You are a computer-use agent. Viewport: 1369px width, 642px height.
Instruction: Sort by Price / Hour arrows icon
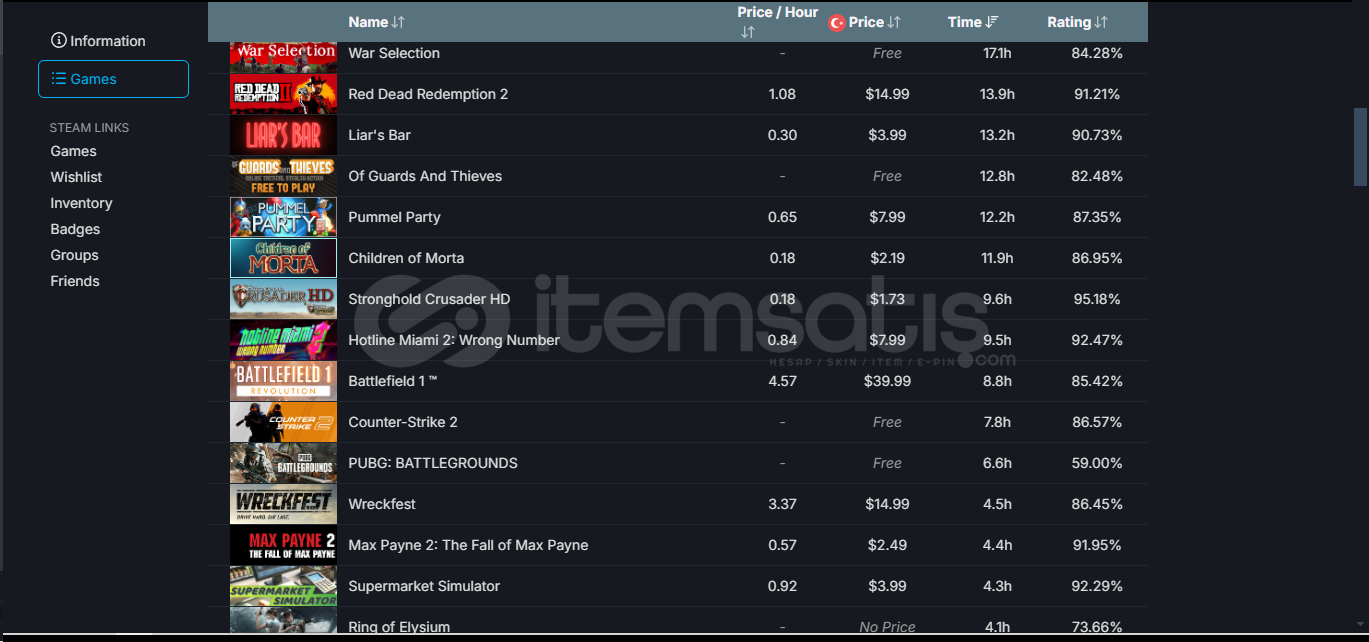pos(747,32)
